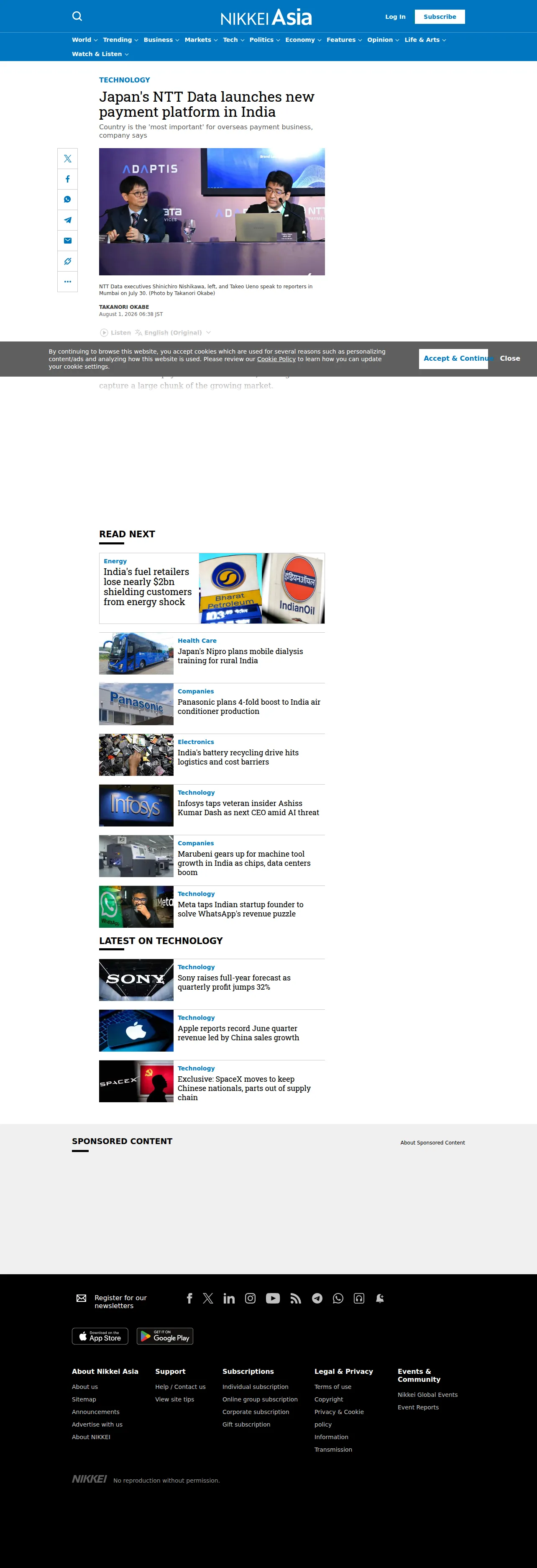Share article via WhatsApp from sidebar
This screenshot has height=1568, width=537.
(67, 200)
